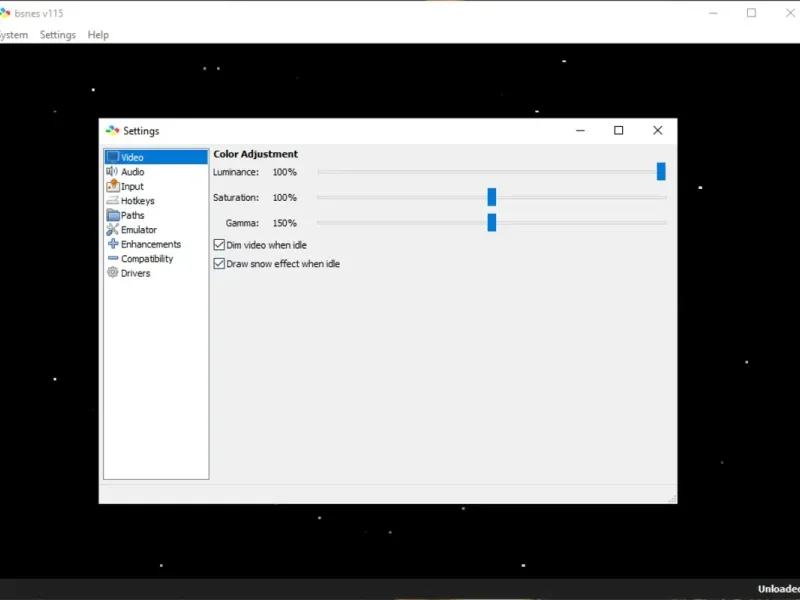The height and width of the screenshot is (600, 800).
Task: Click the Hotkeys keyboard icon
Action: pyautogui.click(x=113, y=201)
